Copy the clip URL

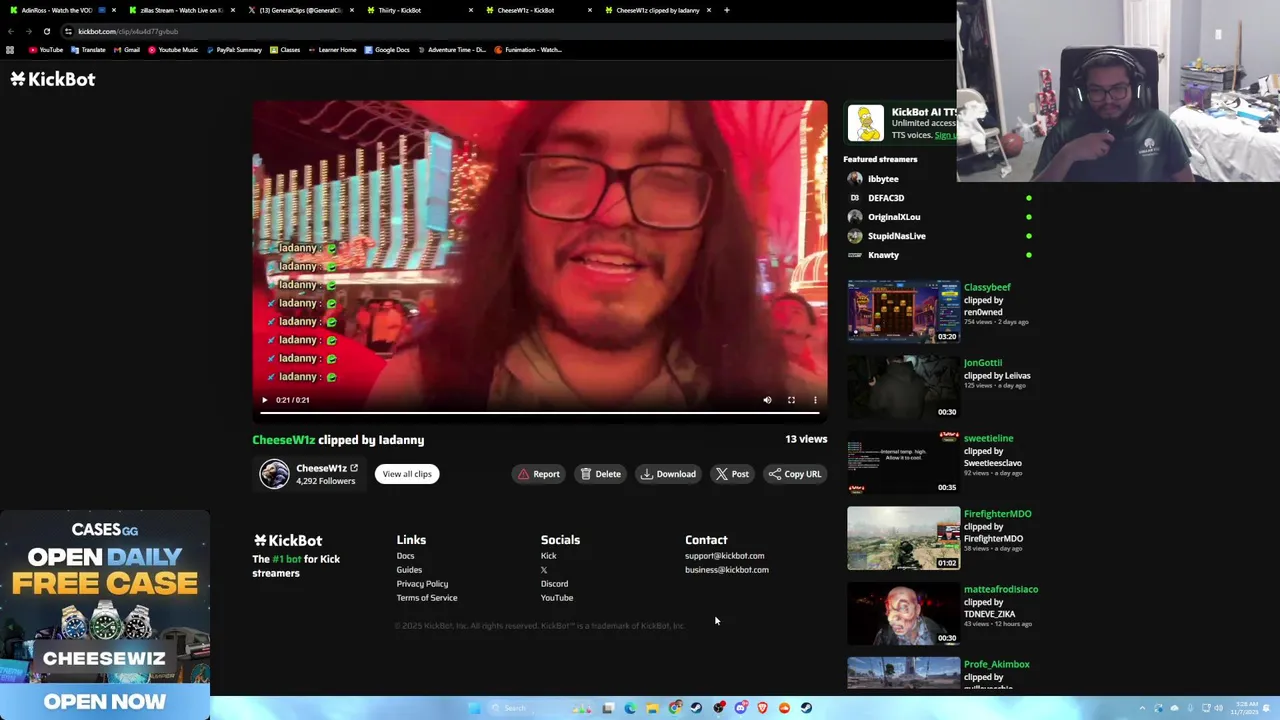pyautogui.click(x=795, y=474)
